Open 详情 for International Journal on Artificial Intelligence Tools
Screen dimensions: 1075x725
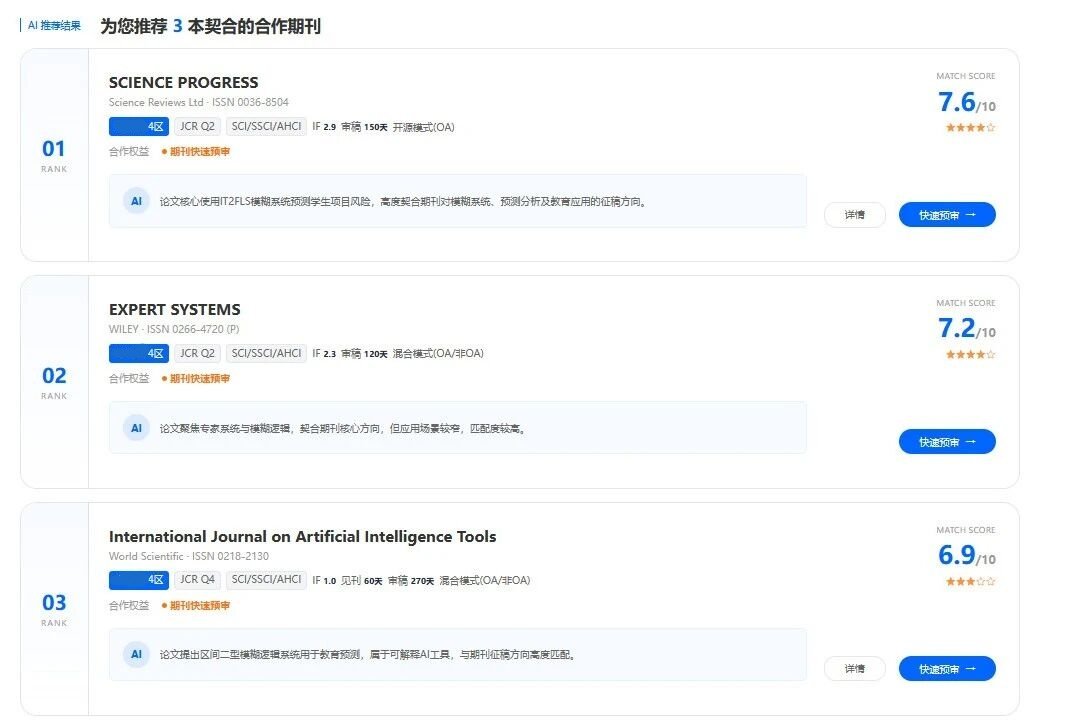coord(854,669)
